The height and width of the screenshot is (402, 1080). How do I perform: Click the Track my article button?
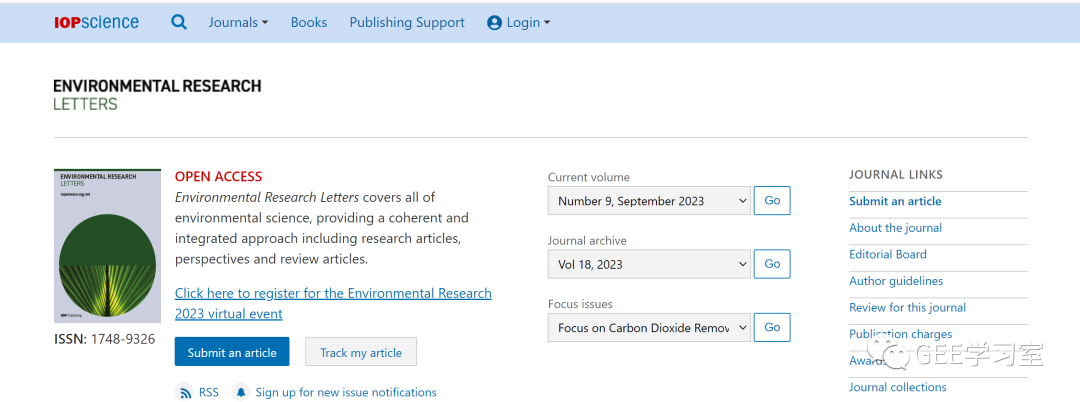pos(361,352)
